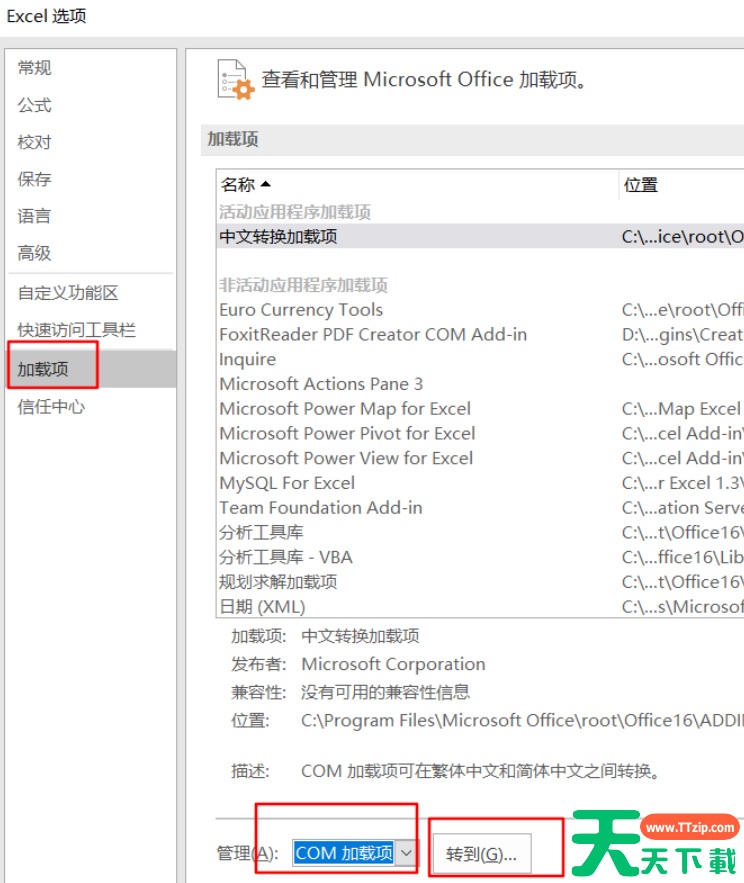Viewport: 744px width, 883px height.
Task: Select Microsoft Power Map for Excel
Action: (480, 409)
